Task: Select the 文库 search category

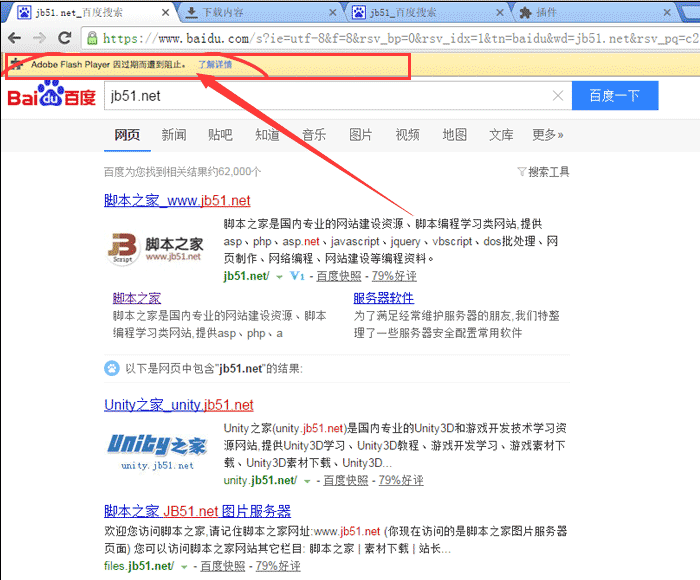Action: [501, 134]
